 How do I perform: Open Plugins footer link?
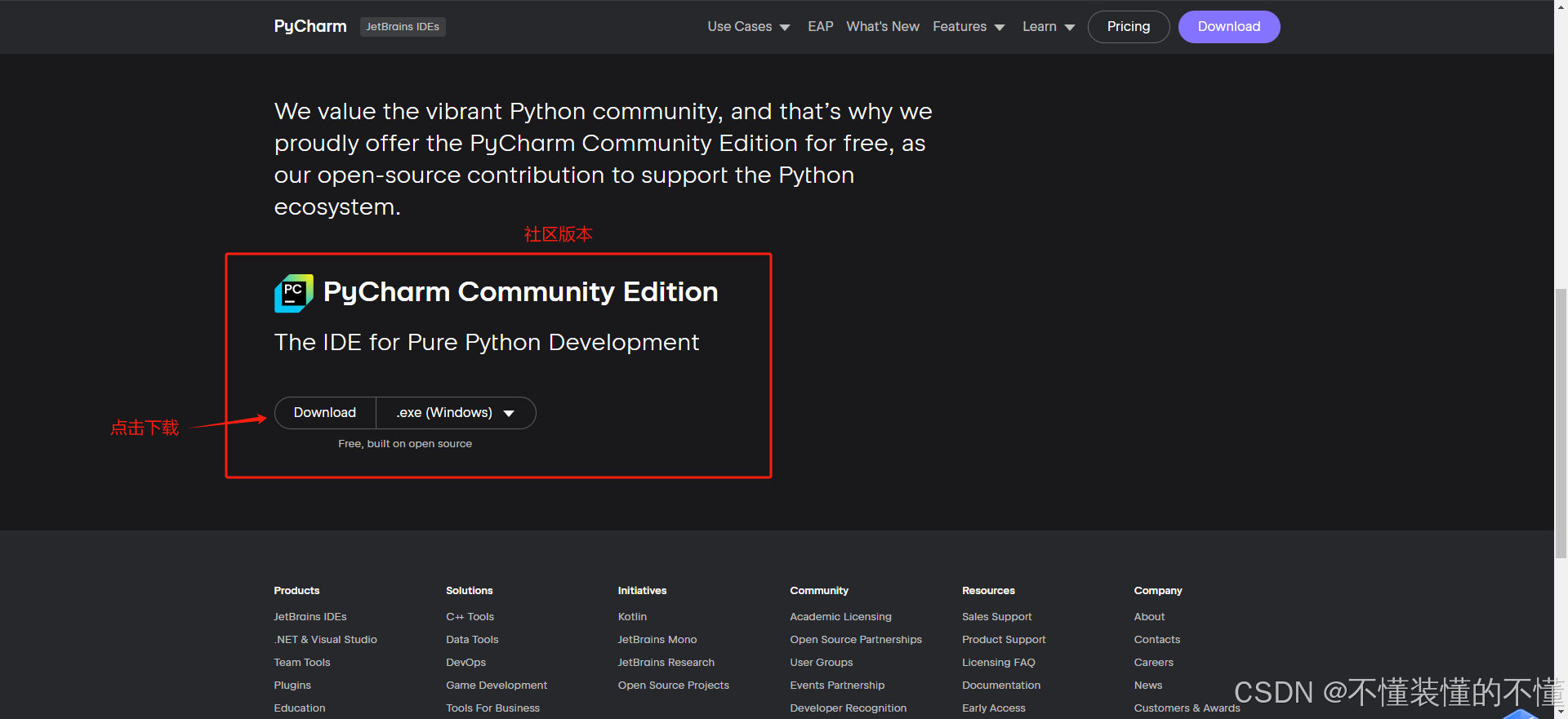click(292, 686)
